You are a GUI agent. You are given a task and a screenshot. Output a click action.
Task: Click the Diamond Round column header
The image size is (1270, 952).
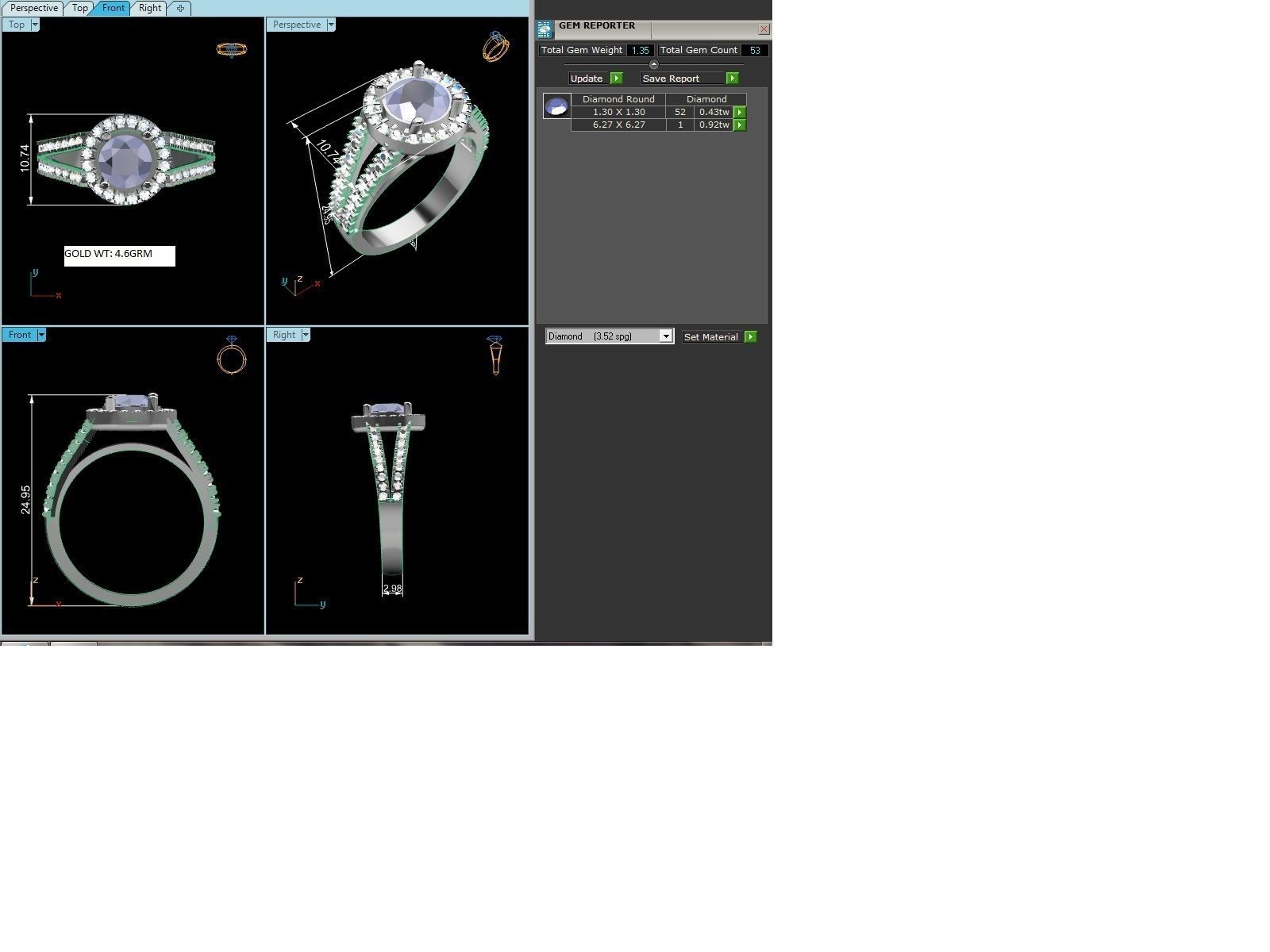click(618, 99)
